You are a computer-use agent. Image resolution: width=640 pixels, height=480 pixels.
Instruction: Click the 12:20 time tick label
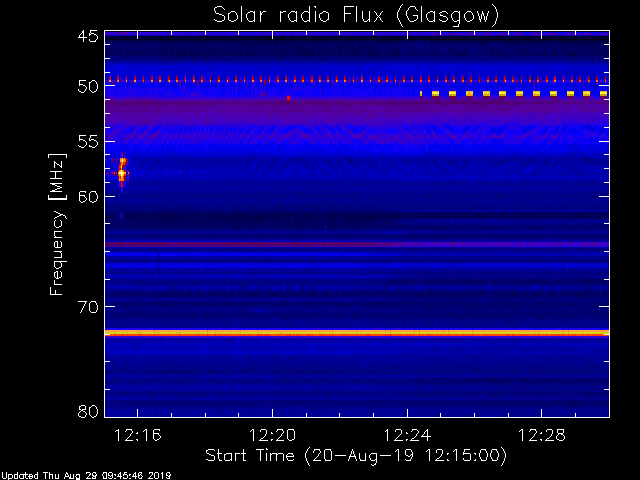[272, 435]
